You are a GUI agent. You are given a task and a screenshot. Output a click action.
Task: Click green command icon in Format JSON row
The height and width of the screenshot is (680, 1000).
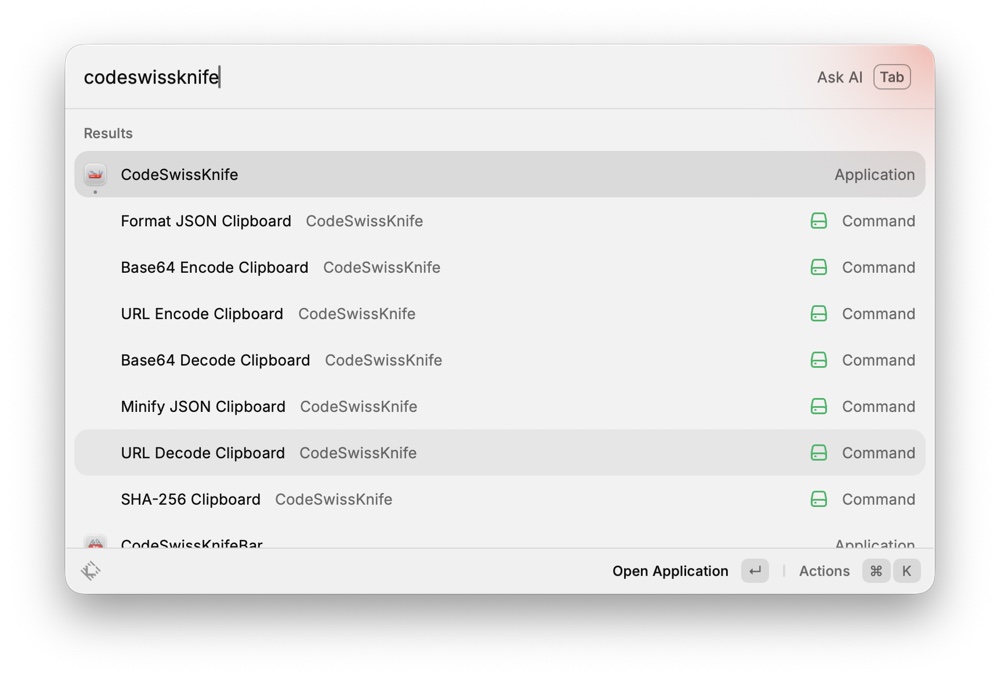pos(818,221)
